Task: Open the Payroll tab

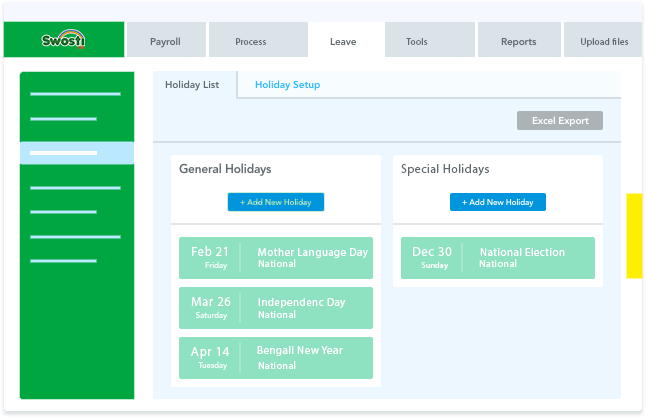Action: 166,40
